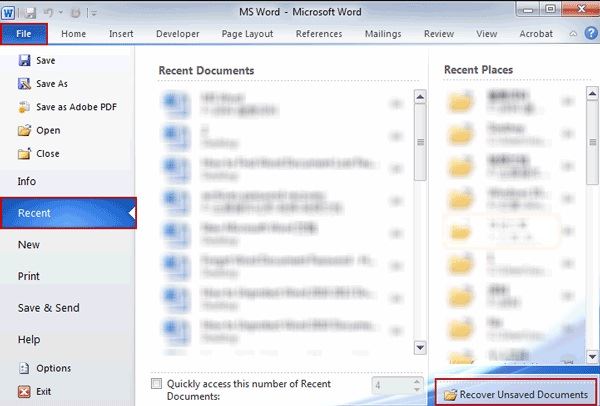Screen dimensions: 600x406
Task: Close the Microsoft Word window
Action: [x=581, y=9]
